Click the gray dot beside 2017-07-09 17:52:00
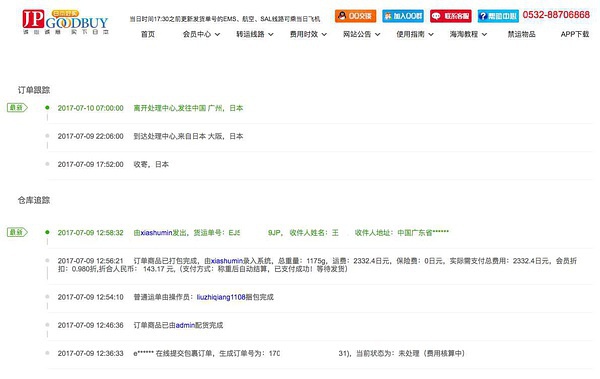Screen dimensions: 600x379 [x=47, y=164]
